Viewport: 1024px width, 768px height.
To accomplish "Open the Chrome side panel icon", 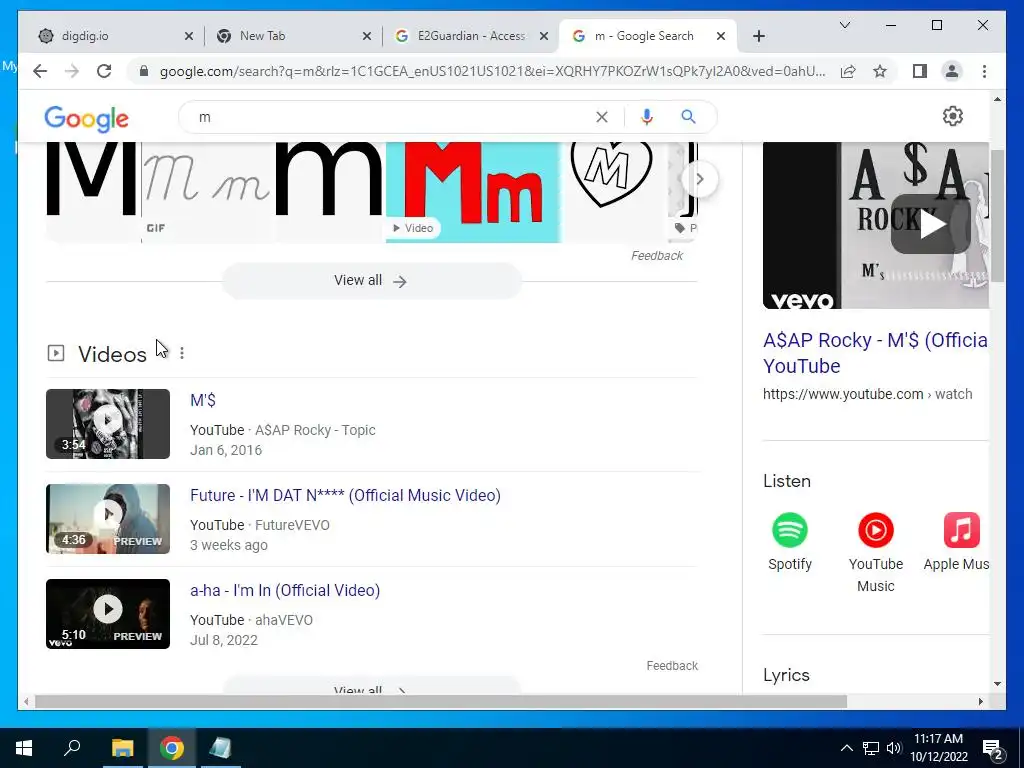I will point(920,71).
